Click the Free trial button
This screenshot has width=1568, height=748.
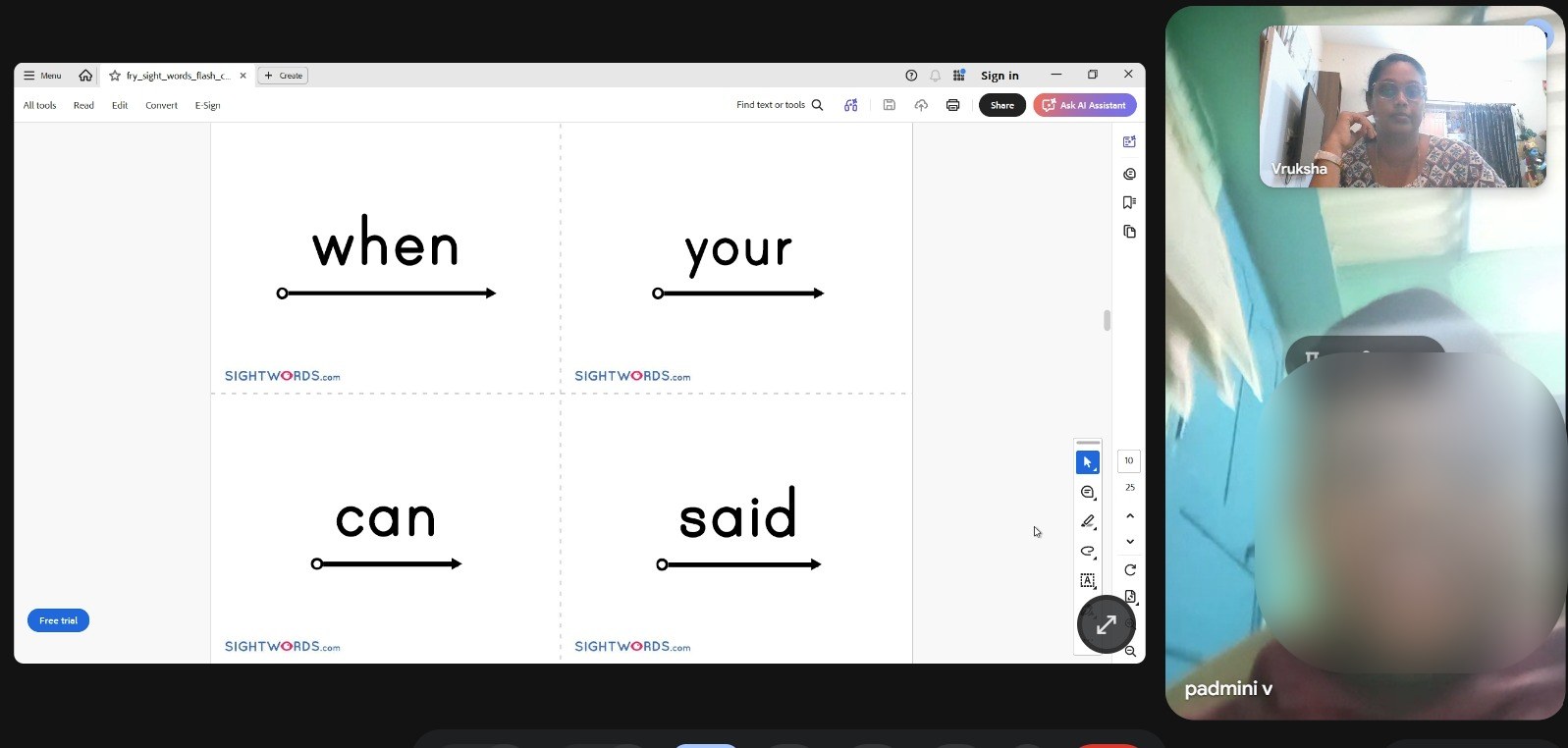(58, 620)
